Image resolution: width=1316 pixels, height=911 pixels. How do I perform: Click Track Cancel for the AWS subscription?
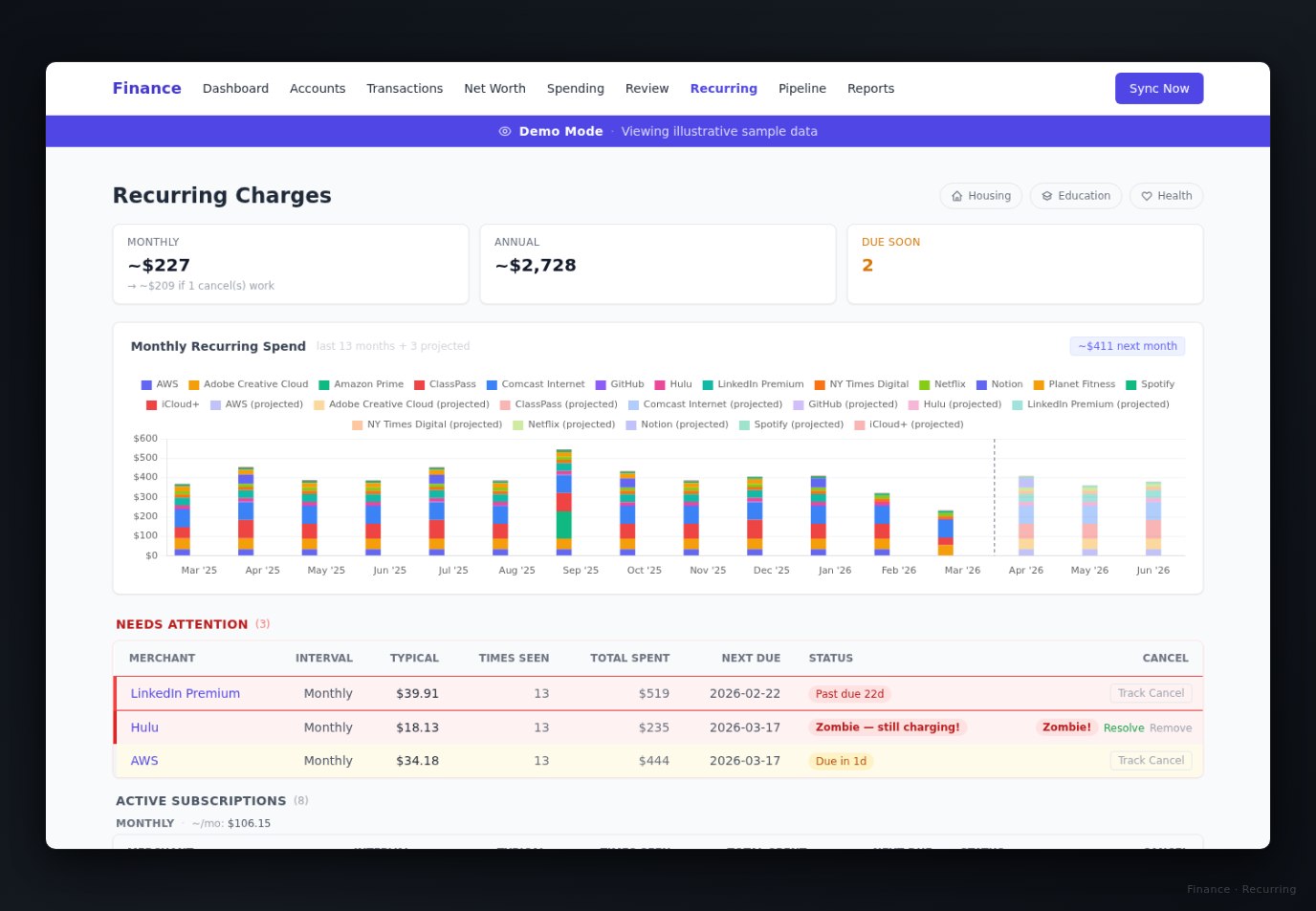pos(1151,760)
